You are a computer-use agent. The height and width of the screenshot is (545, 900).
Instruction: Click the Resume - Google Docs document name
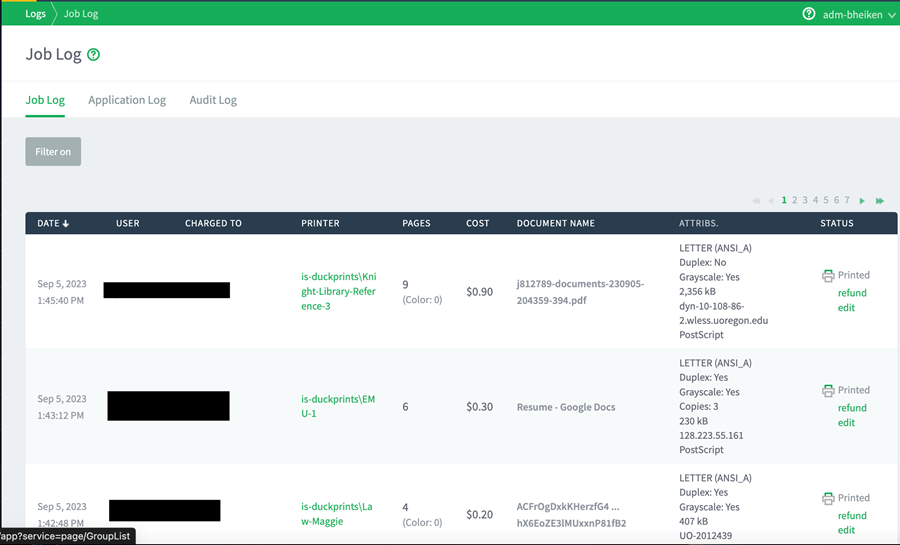pyautogui.click(x=566, y=407)
